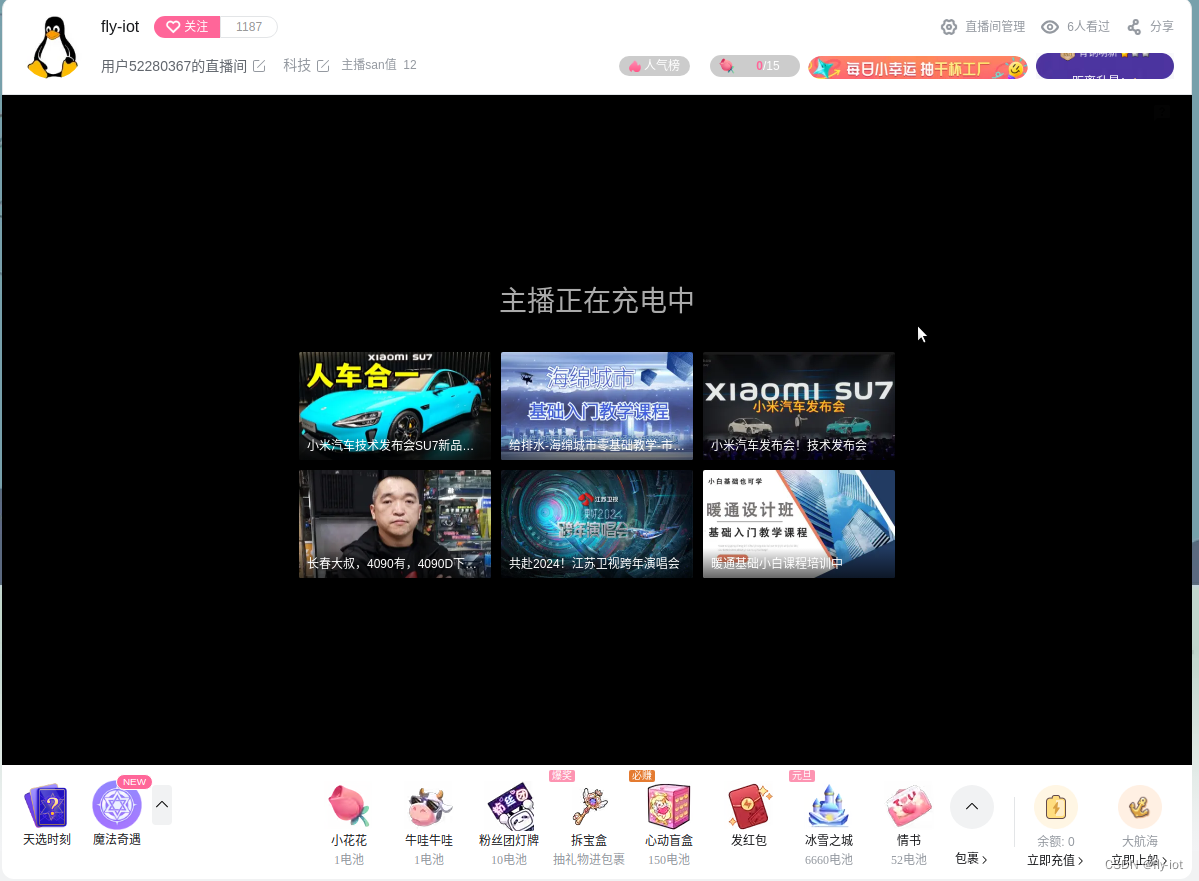Select the 情书 gift

point(908,825)
